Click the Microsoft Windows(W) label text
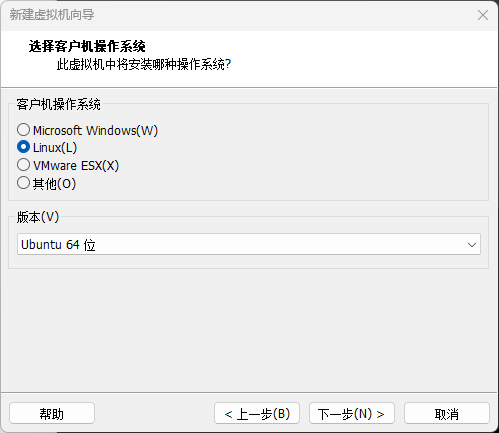 (95, 130)
